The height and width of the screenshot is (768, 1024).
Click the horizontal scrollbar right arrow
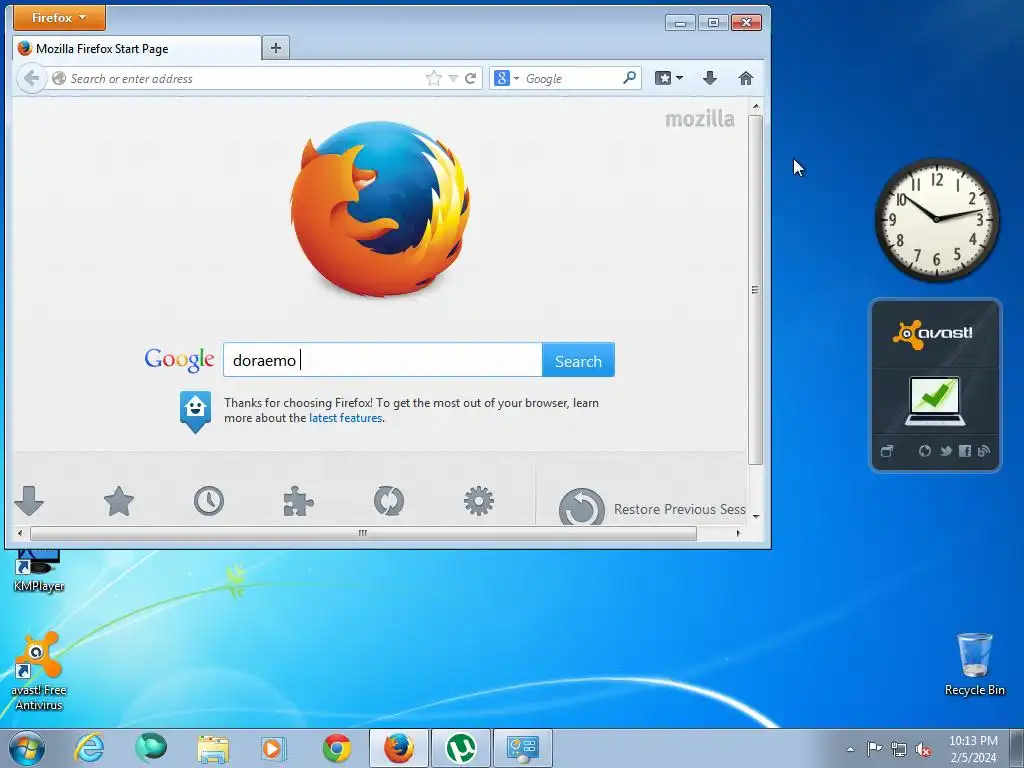738,534
